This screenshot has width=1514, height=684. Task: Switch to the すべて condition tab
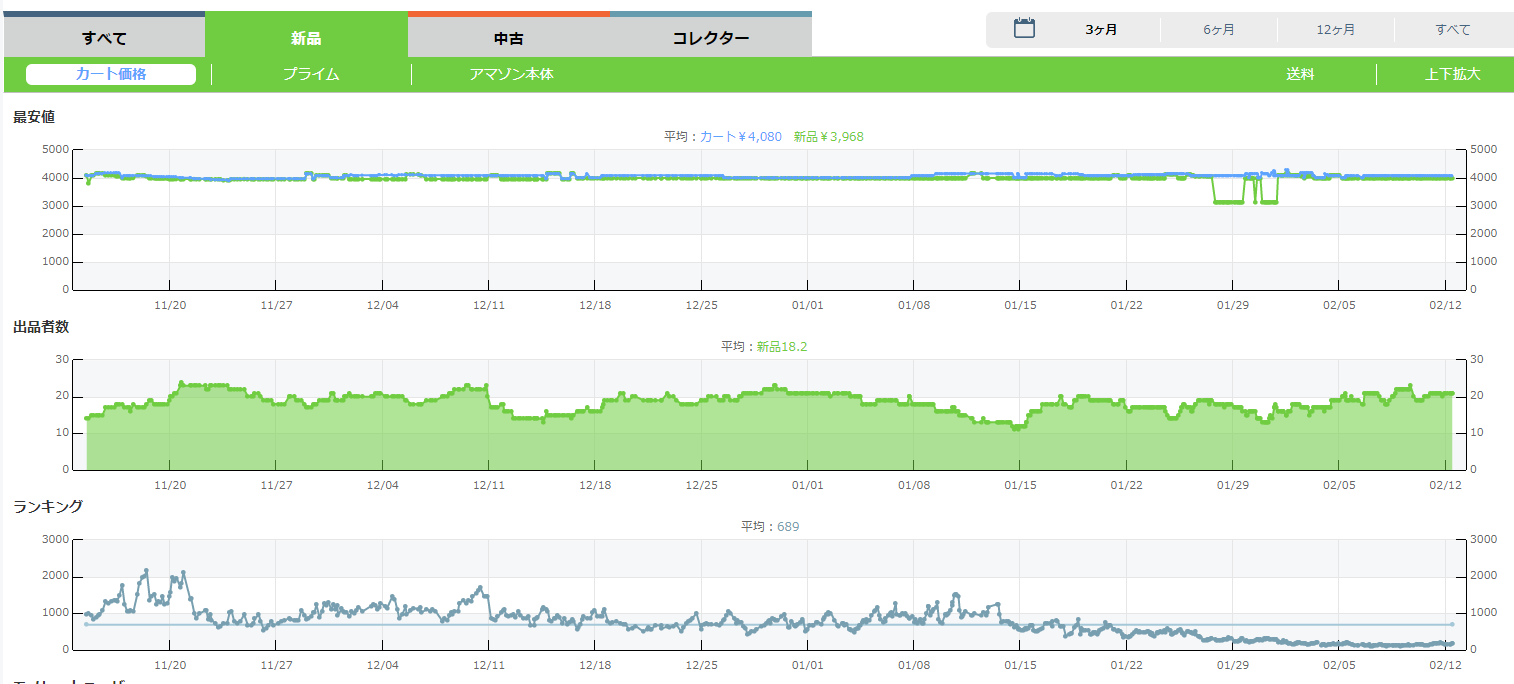click(x=105, y=39)
